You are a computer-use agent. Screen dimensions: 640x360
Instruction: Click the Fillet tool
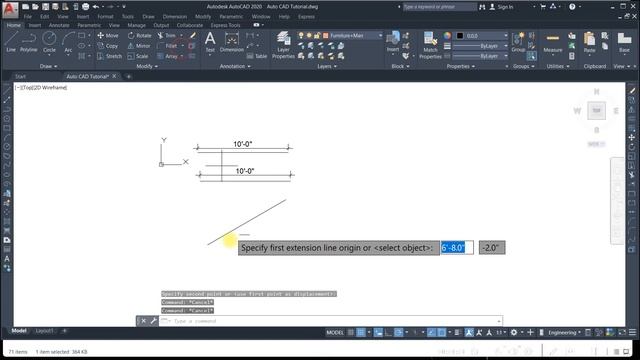click(167, 46)
